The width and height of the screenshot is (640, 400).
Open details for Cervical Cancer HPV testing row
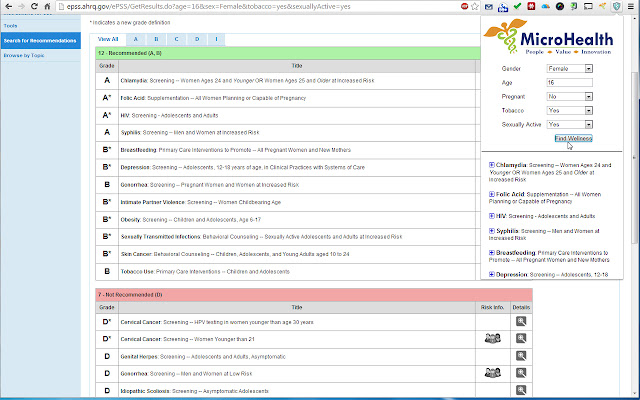tap(521, 322)
